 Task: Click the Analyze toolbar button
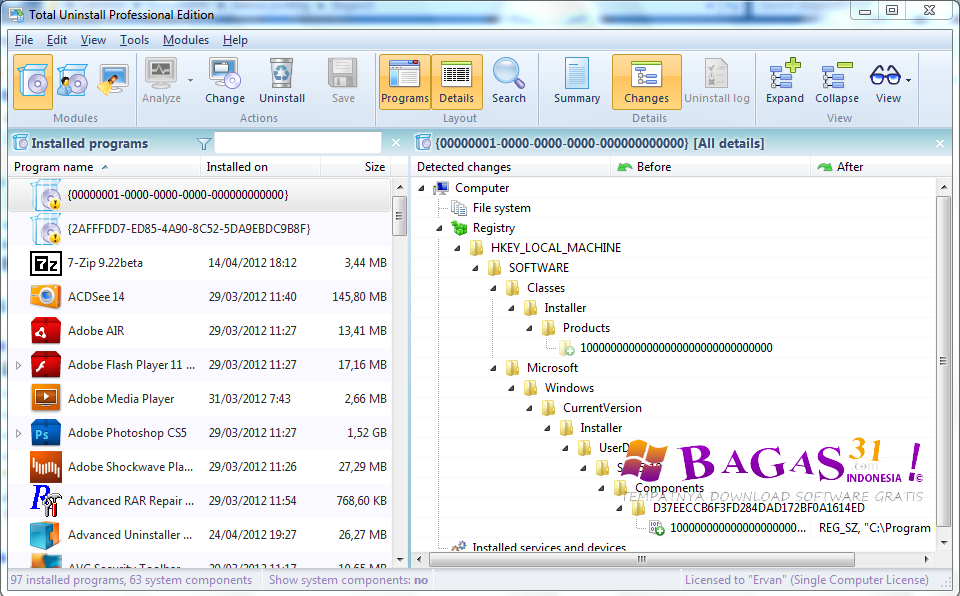click(161, 81)
